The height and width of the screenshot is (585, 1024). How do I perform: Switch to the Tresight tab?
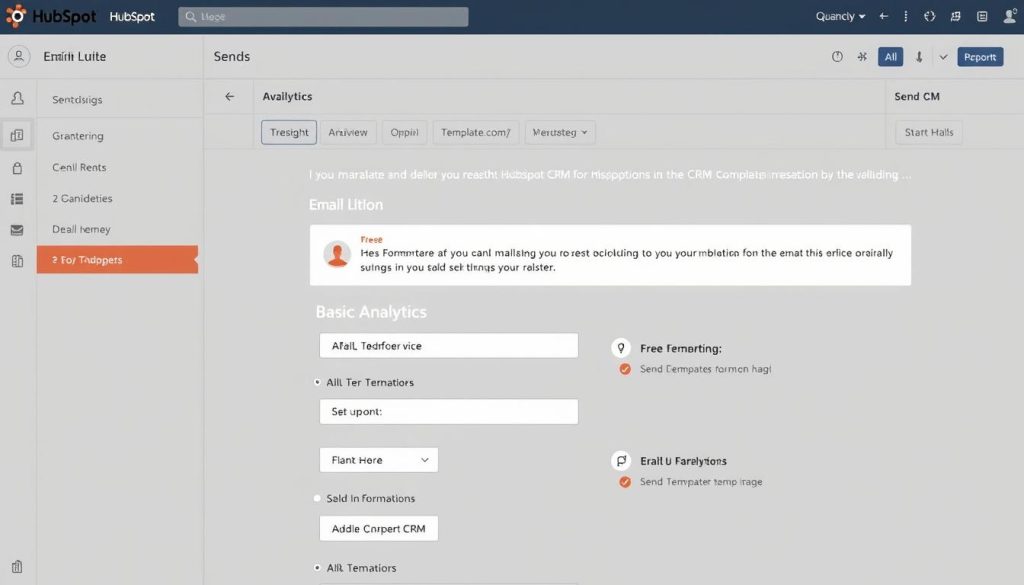pyautogui.click(x=288, y=131)
